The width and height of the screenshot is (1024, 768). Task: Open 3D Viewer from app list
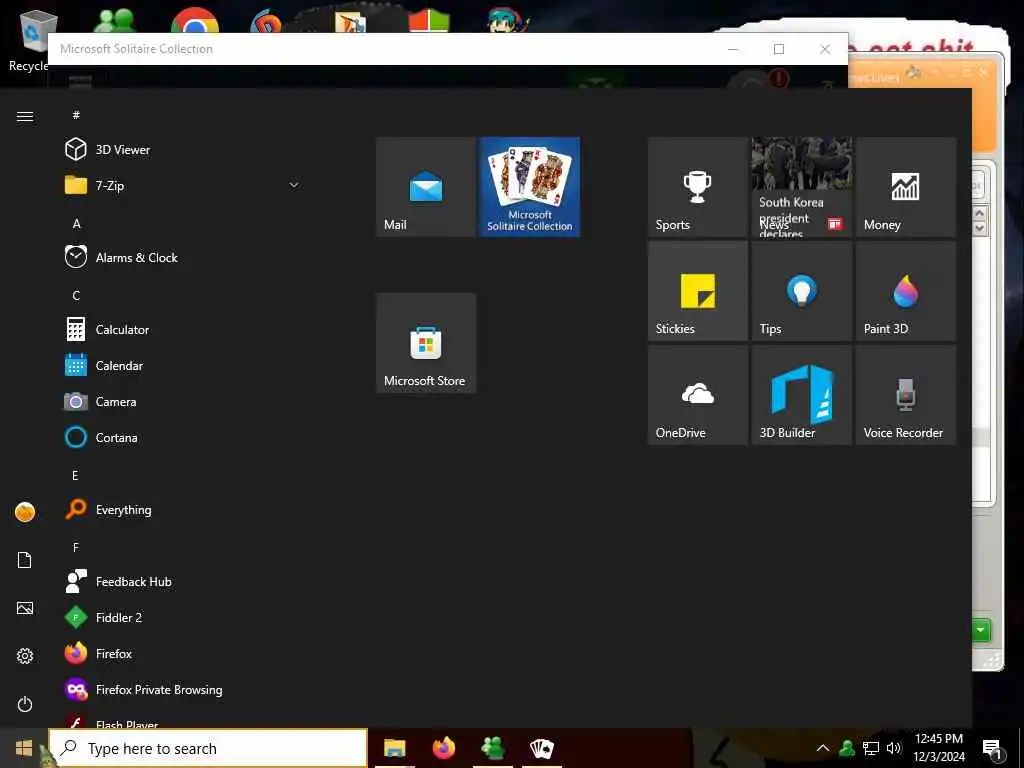pyautogui.click(x=183, y=150)
